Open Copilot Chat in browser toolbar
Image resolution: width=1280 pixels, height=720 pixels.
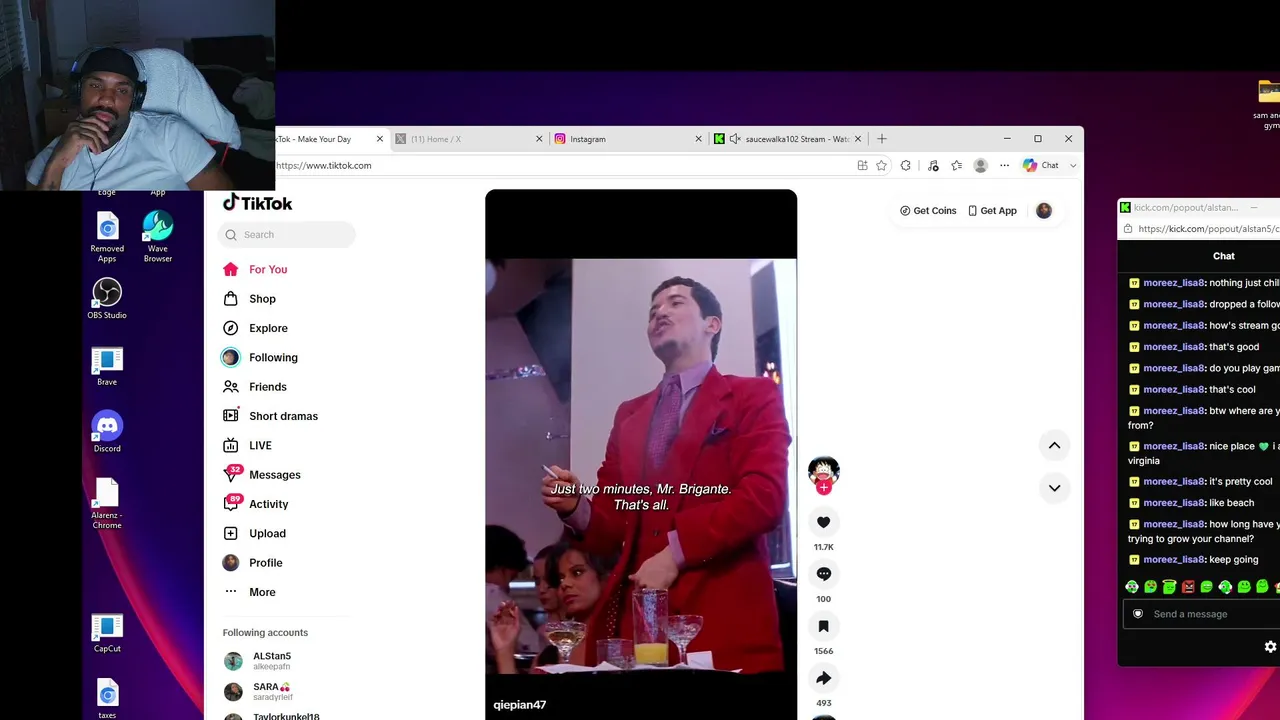click(1041, 165)
